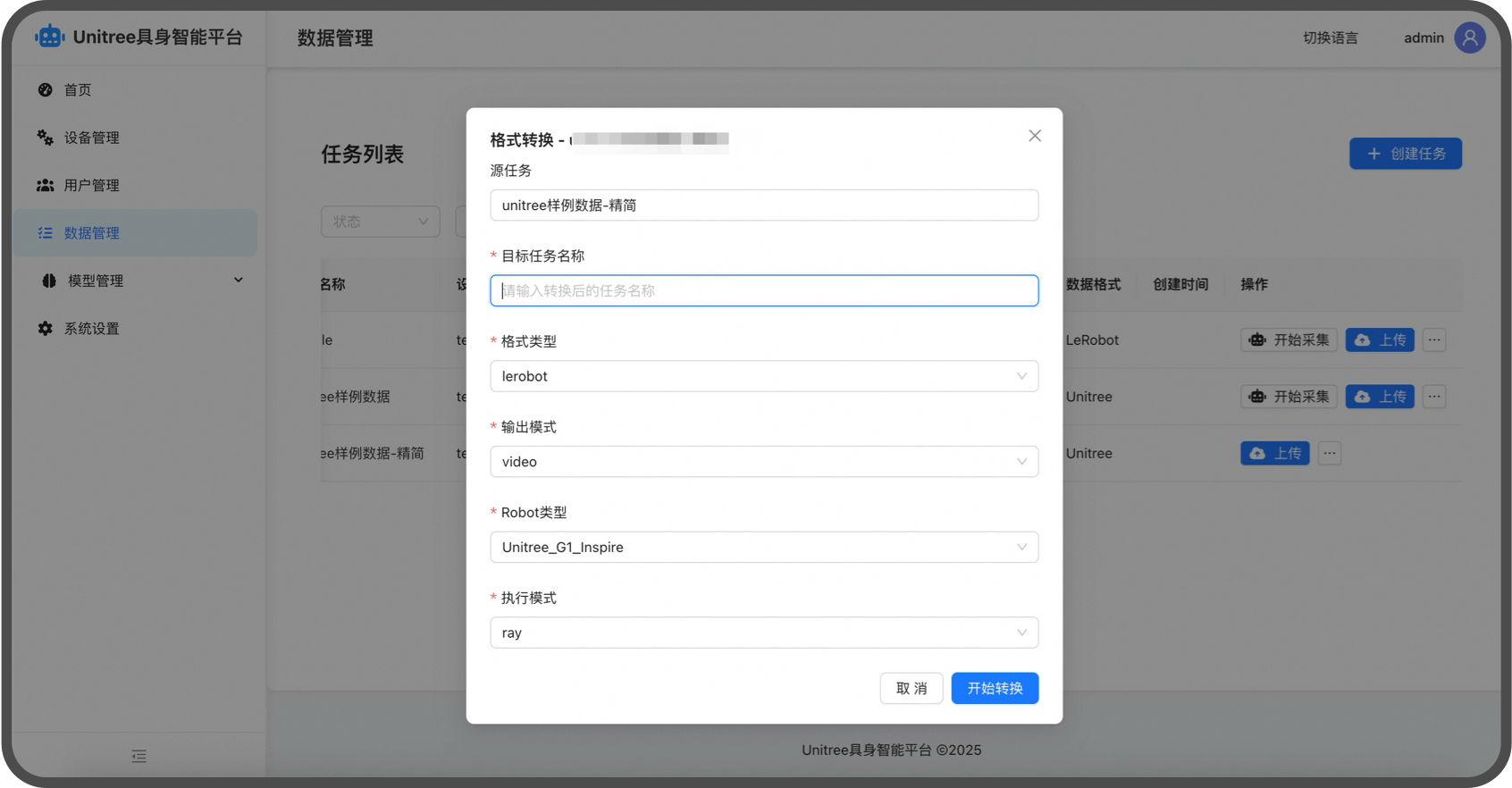1512x788 pixels.
Task: Open 系统设置 in sidebar
Action: pyautogui.click(x=91, y=329)
